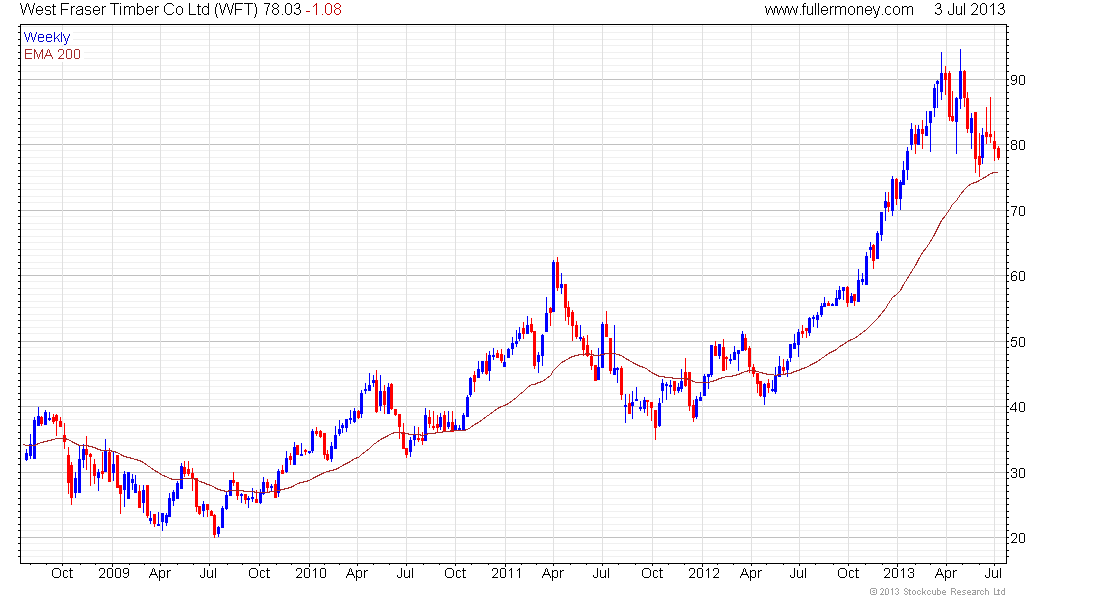This screenshot has width=1100, height=600.
Task: Click the 'Oct' label just before 2013
Action: click(x=848, y=573)
